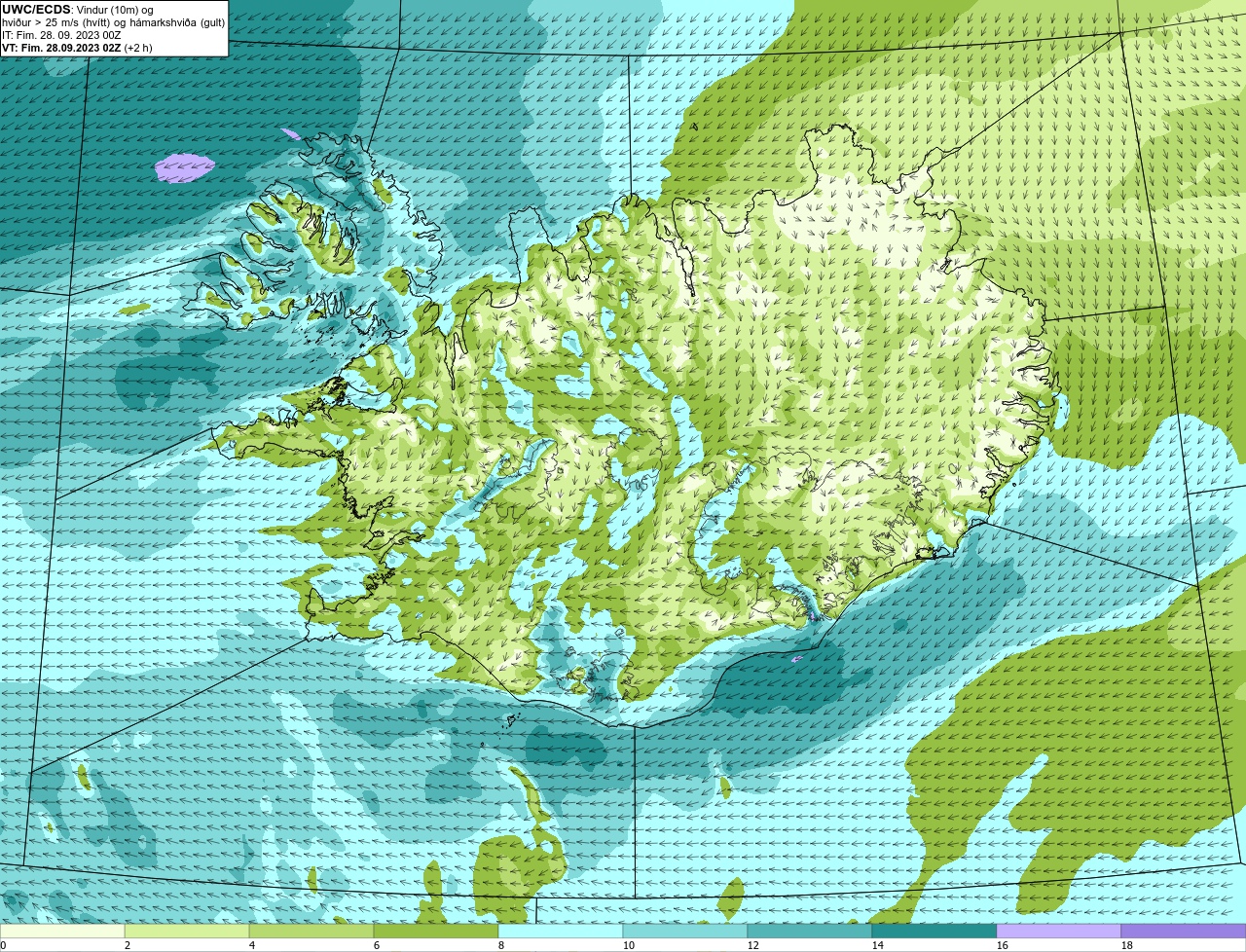Select the legend scale value "6"
Image resolution: width=1246 pixels, height=952 pixels.
click(377, 945)
